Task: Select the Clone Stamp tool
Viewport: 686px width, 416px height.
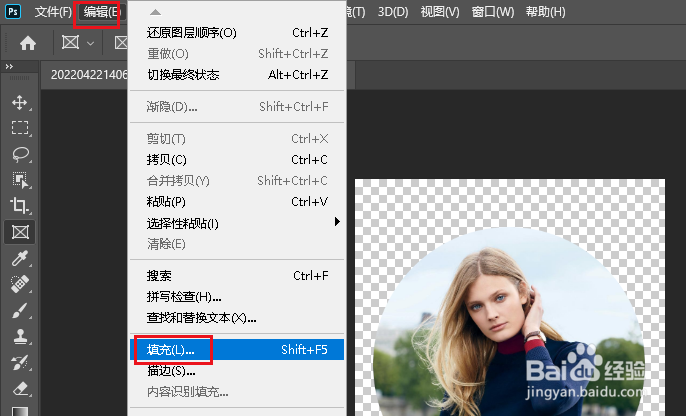Action: (20, 336)
